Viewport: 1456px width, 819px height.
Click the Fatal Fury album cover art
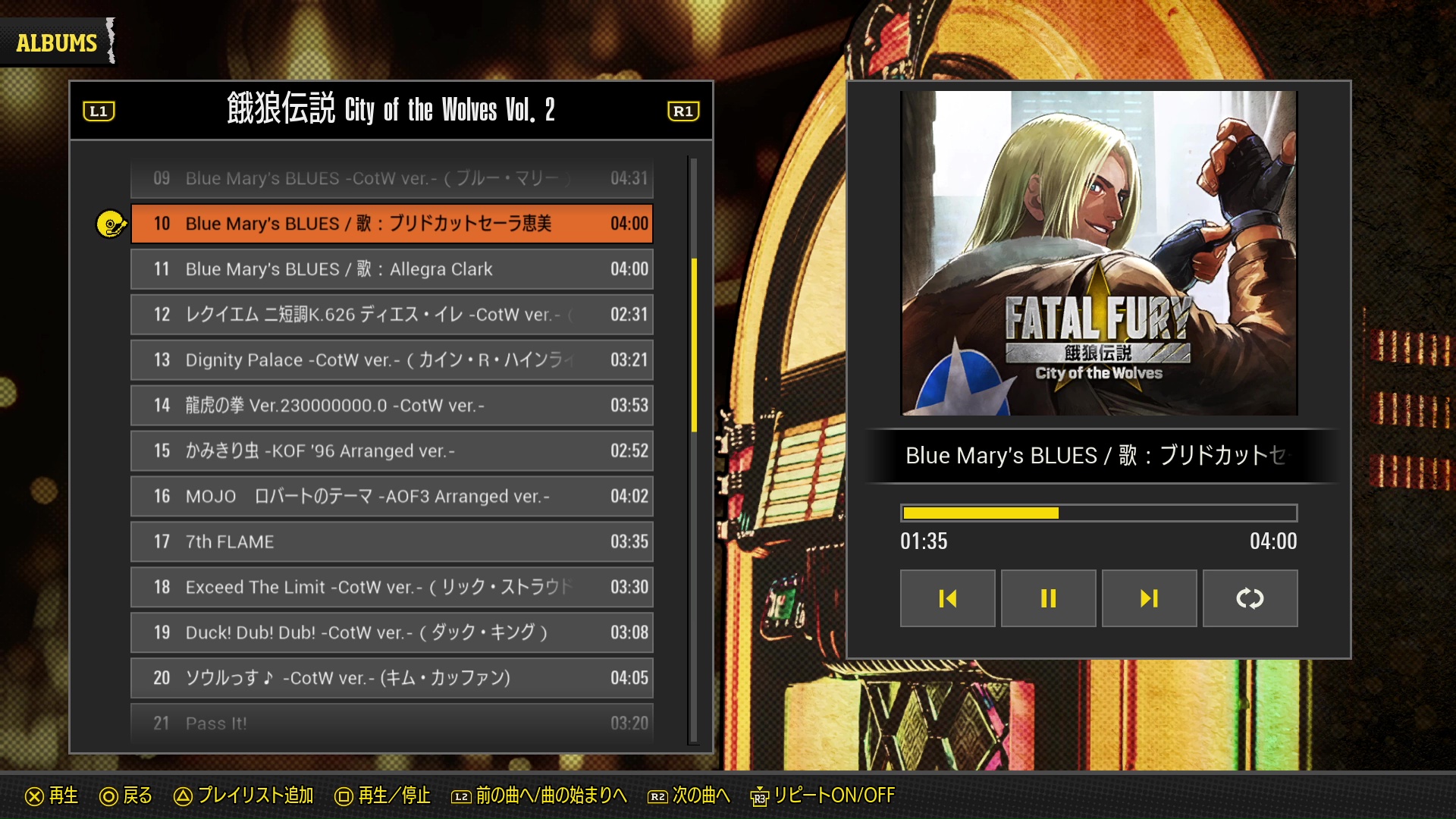[x=1099, y=253]
